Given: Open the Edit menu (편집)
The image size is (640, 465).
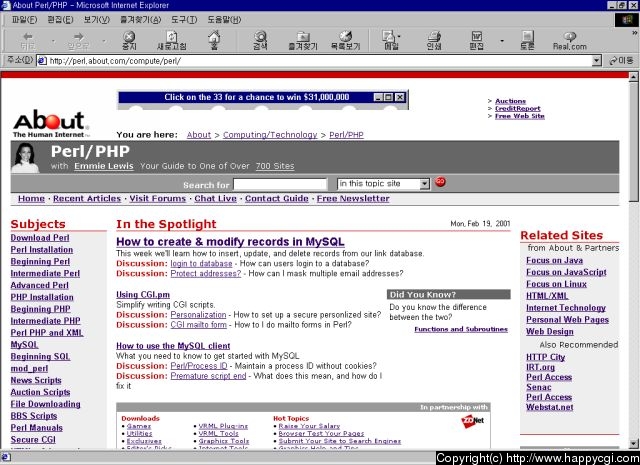Looking at the screenshot, I should (60, 20).
